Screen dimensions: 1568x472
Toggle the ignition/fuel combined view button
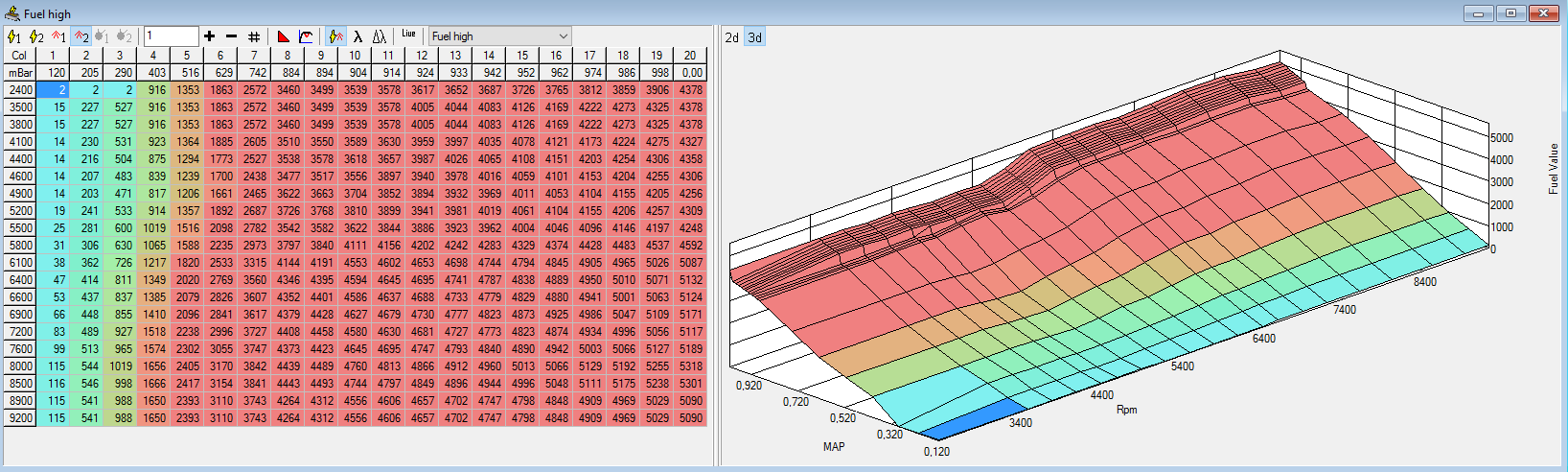pyautogui.click(x=335, y=36)
